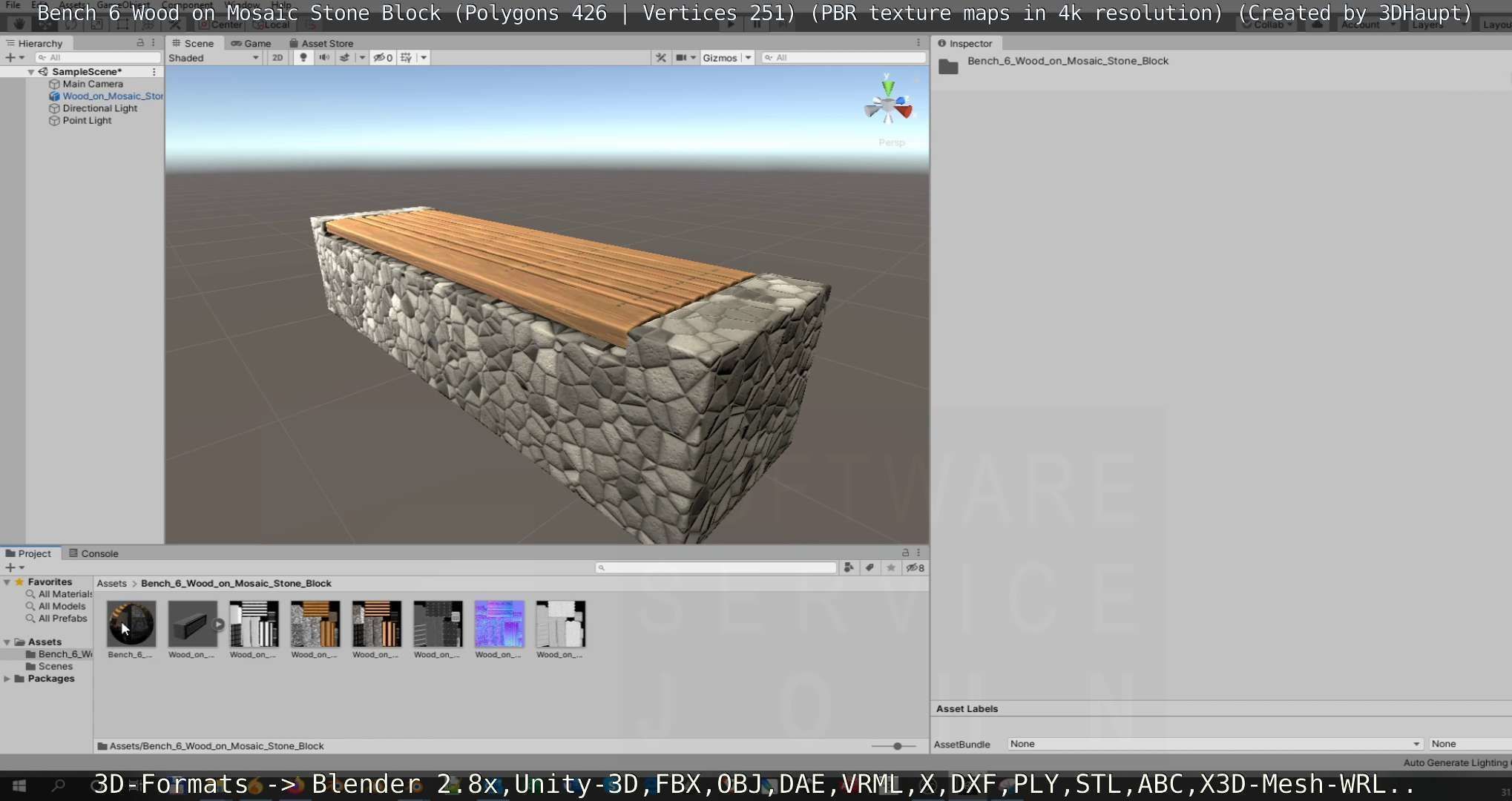Screen dimensions: 1512x801
Task: Collapse the Assets folder tree
Action: point(7,642)
